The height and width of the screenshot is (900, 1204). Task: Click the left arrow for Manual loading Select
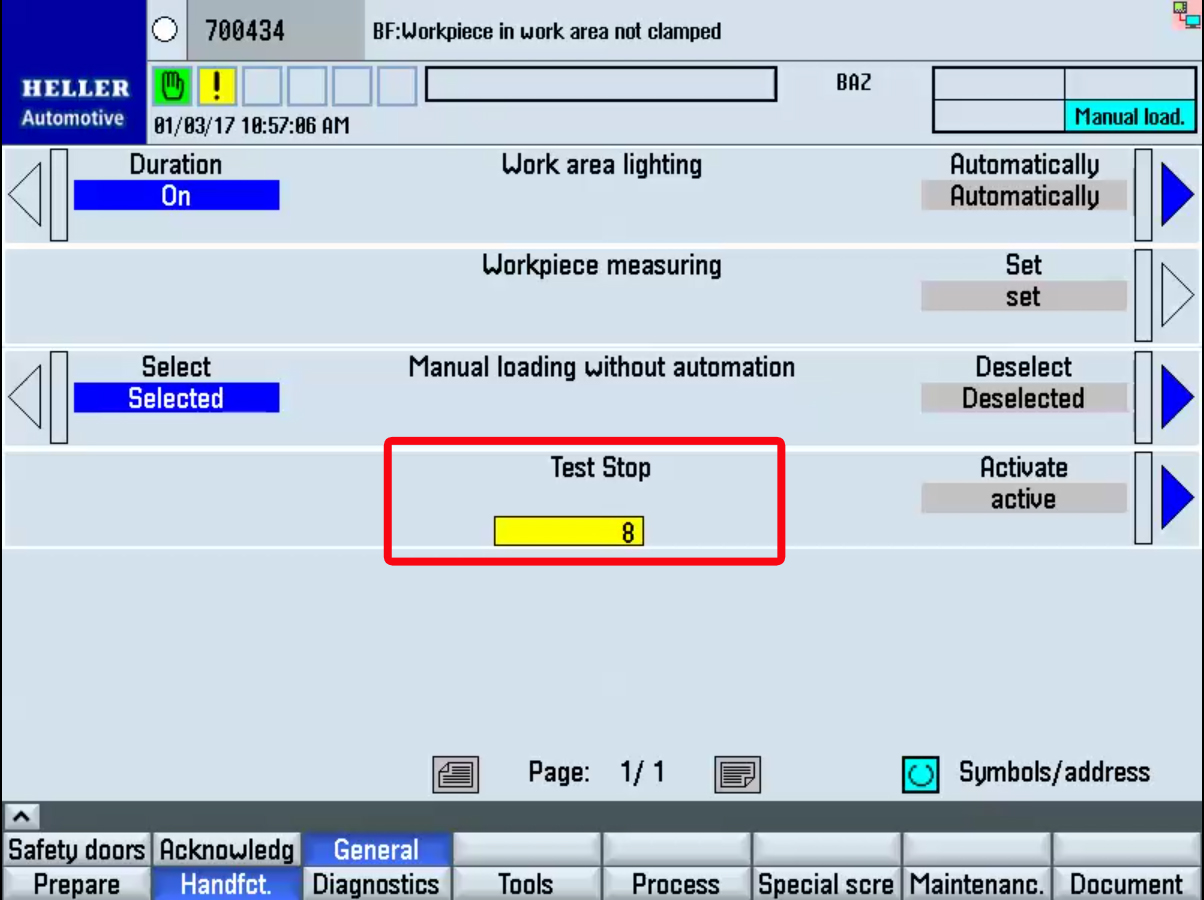point(25,397)
